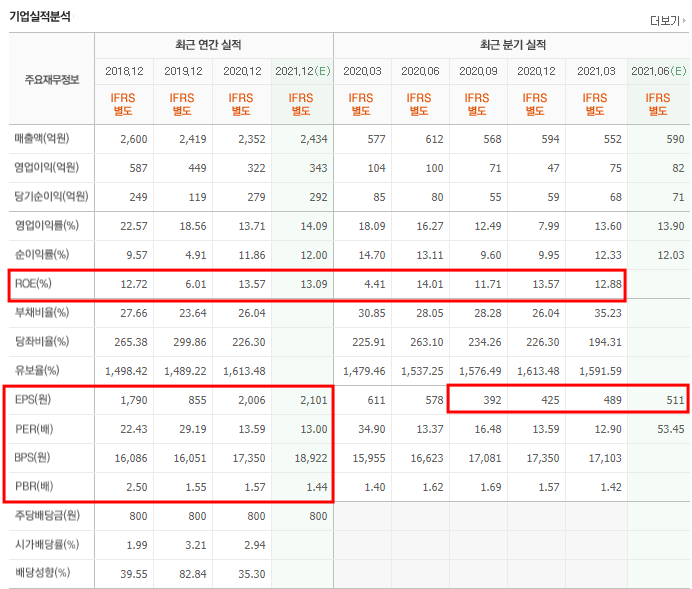Click the 2,101 estimated EPS value
Viewport: 692px width, 589px height.
pos(314,400)
